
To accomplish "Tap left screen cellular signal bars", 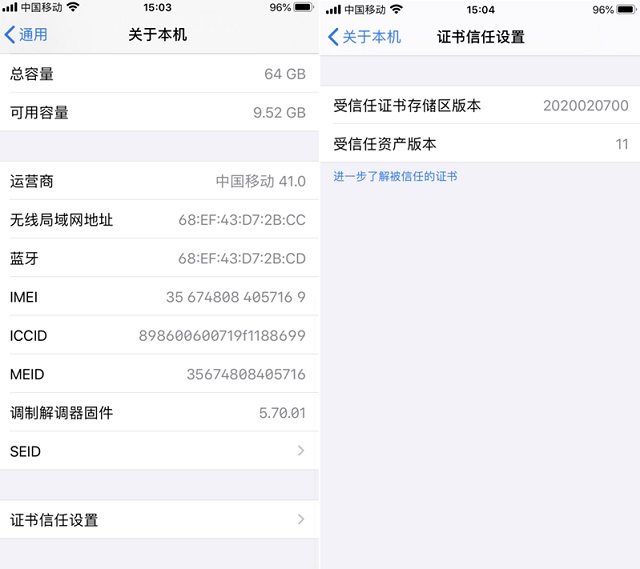I will pyautogui.click(x=10, y=7).
